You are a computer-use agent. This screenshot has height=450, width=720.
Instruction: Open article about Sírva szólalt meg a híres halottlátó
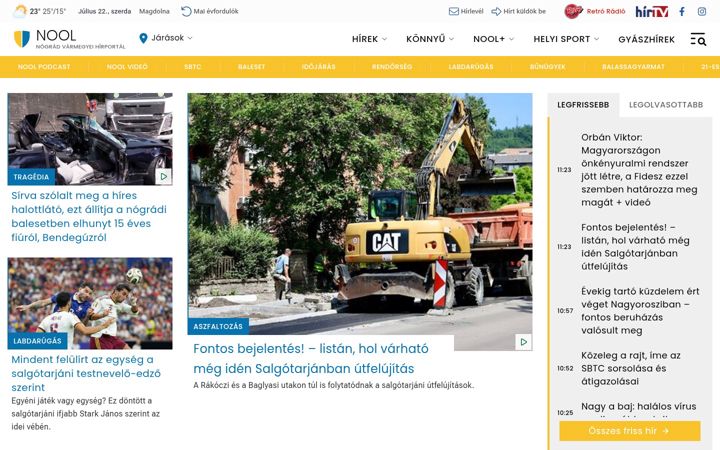coord(89,216)
